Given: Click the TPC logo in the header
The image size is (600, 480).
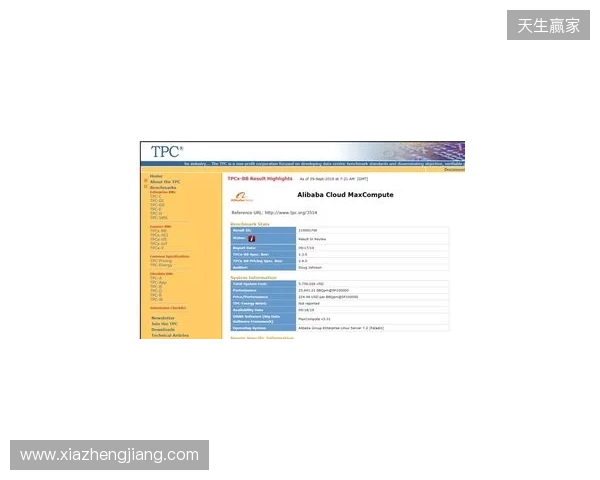Looking at the screenshot, I should 167,152.
